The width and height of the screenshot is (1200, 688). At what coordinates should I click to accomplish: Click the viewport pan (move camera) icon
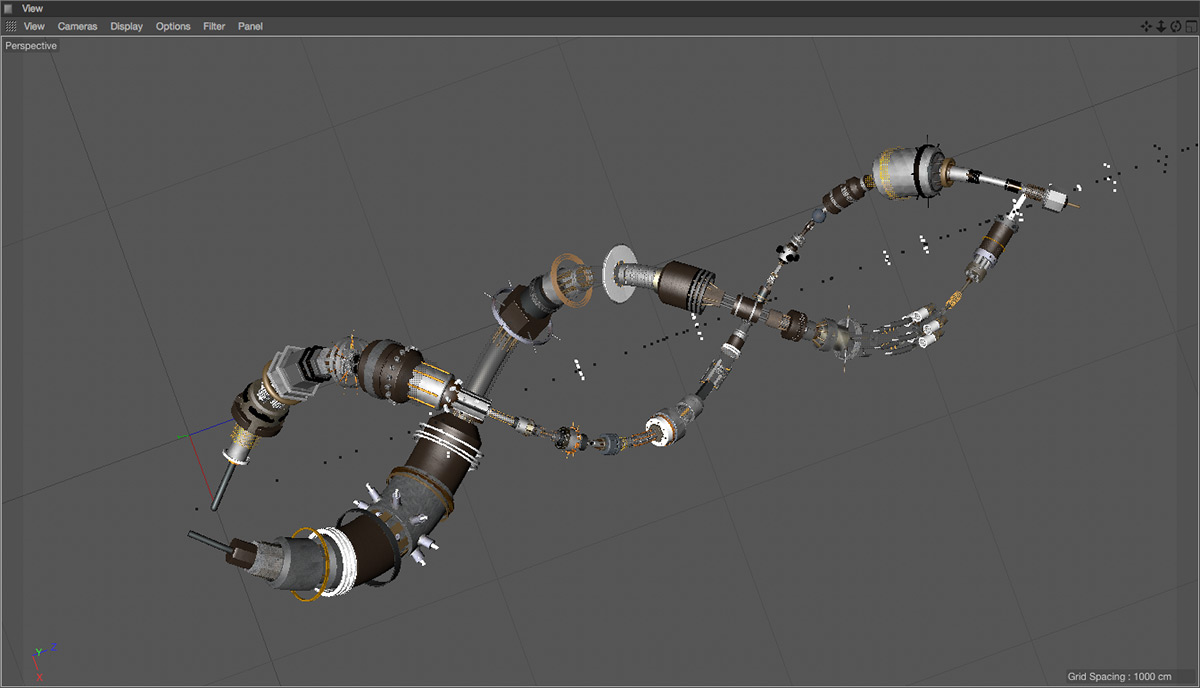(x=1147, y=26)
